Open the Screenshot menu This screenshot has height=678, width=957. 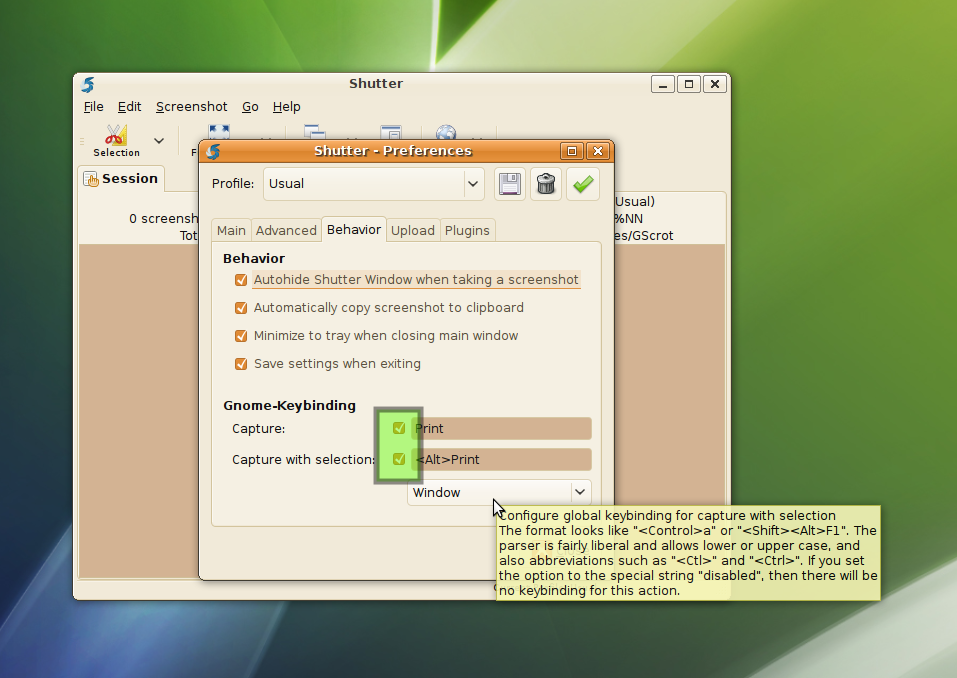click(191, 107)
